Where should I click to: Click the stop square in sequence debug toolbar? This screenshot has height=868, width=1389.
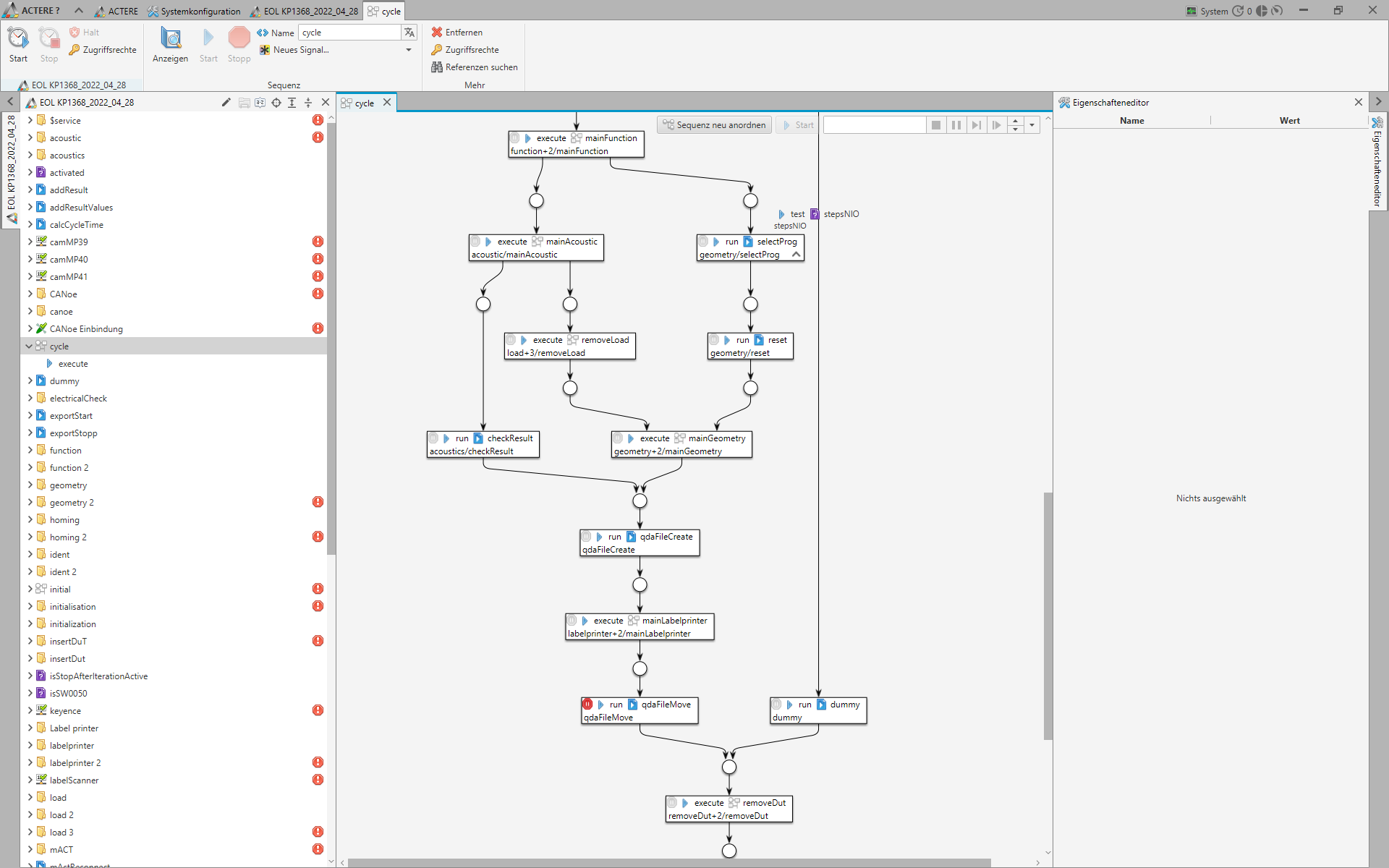[x=936, y=125]
